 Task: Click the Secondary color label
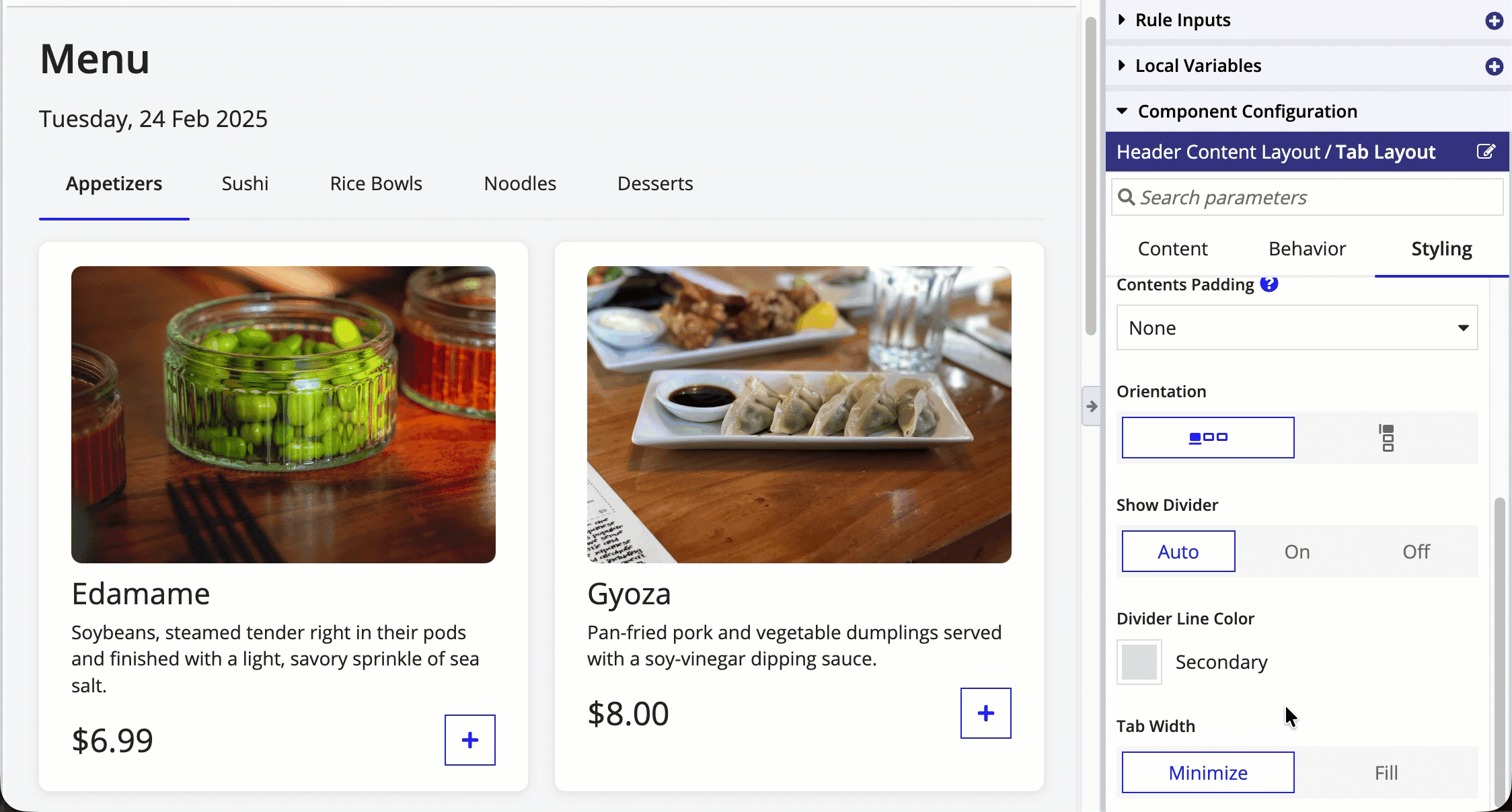click(1221, 662)
